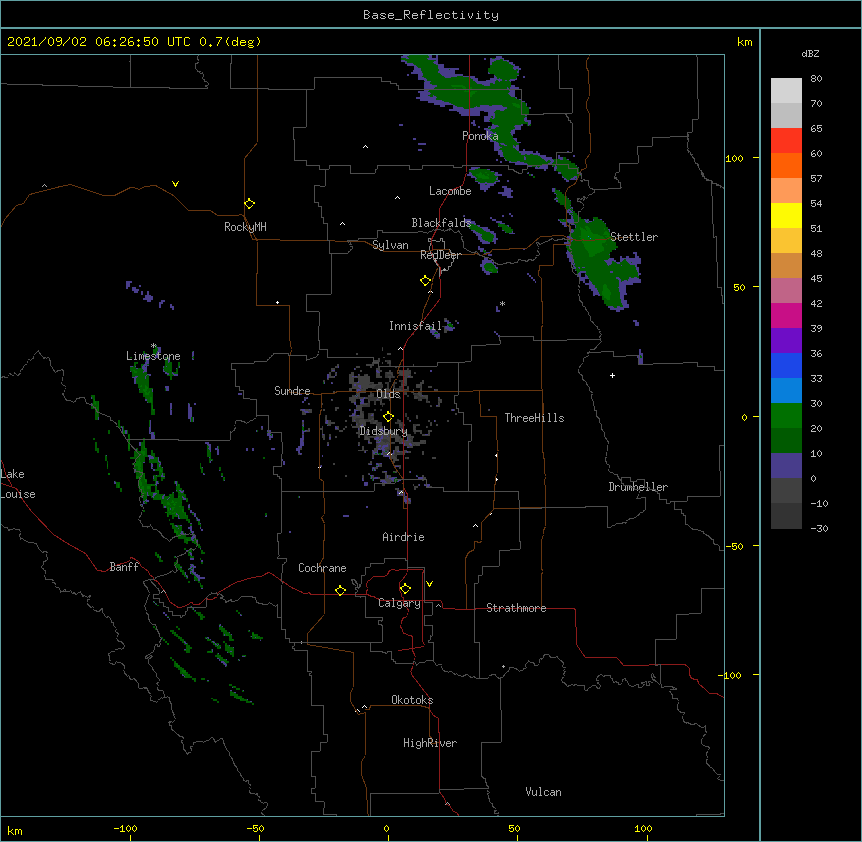Click the yellow marker near RockyMH
Viewport: 862px width, 842px height.
[x=250, y=203]
